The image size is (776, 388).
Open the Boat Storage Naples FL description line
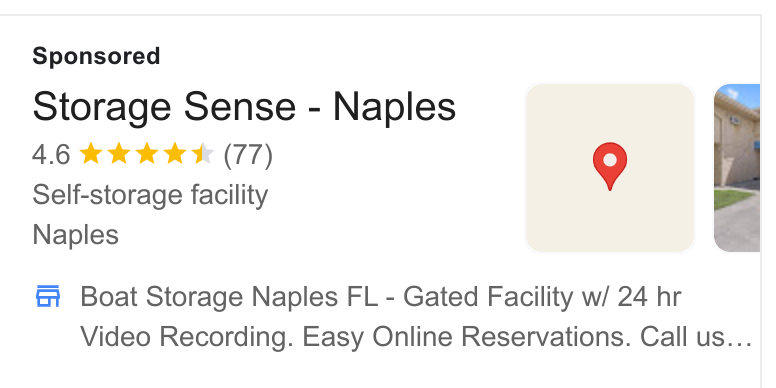(x=381, y=297)
